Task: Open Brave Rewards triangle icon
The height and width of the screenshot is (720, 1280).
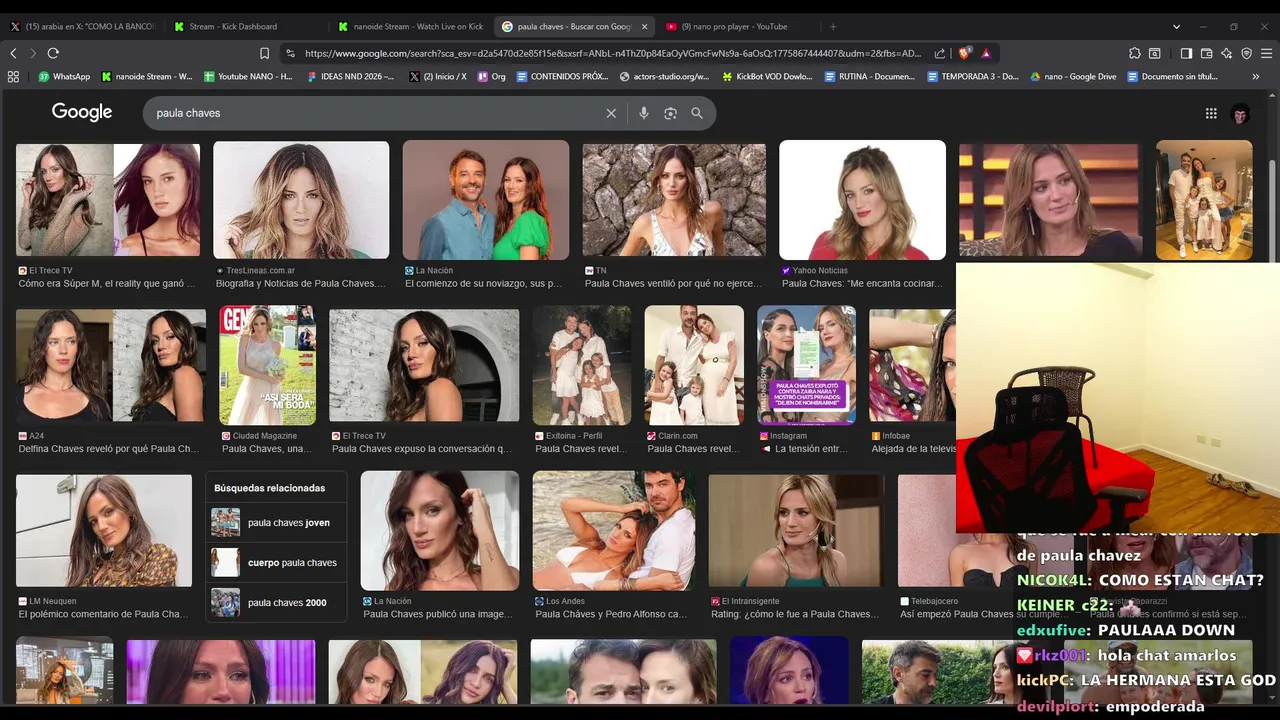Action: [986, 53]
